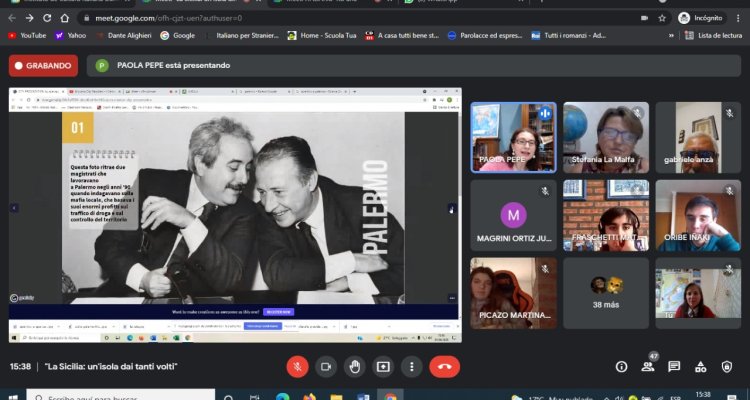The image size is (750, 400).
Task: Open Microsoft Edge from the taskbar
Action: click(x=282, y=397)
